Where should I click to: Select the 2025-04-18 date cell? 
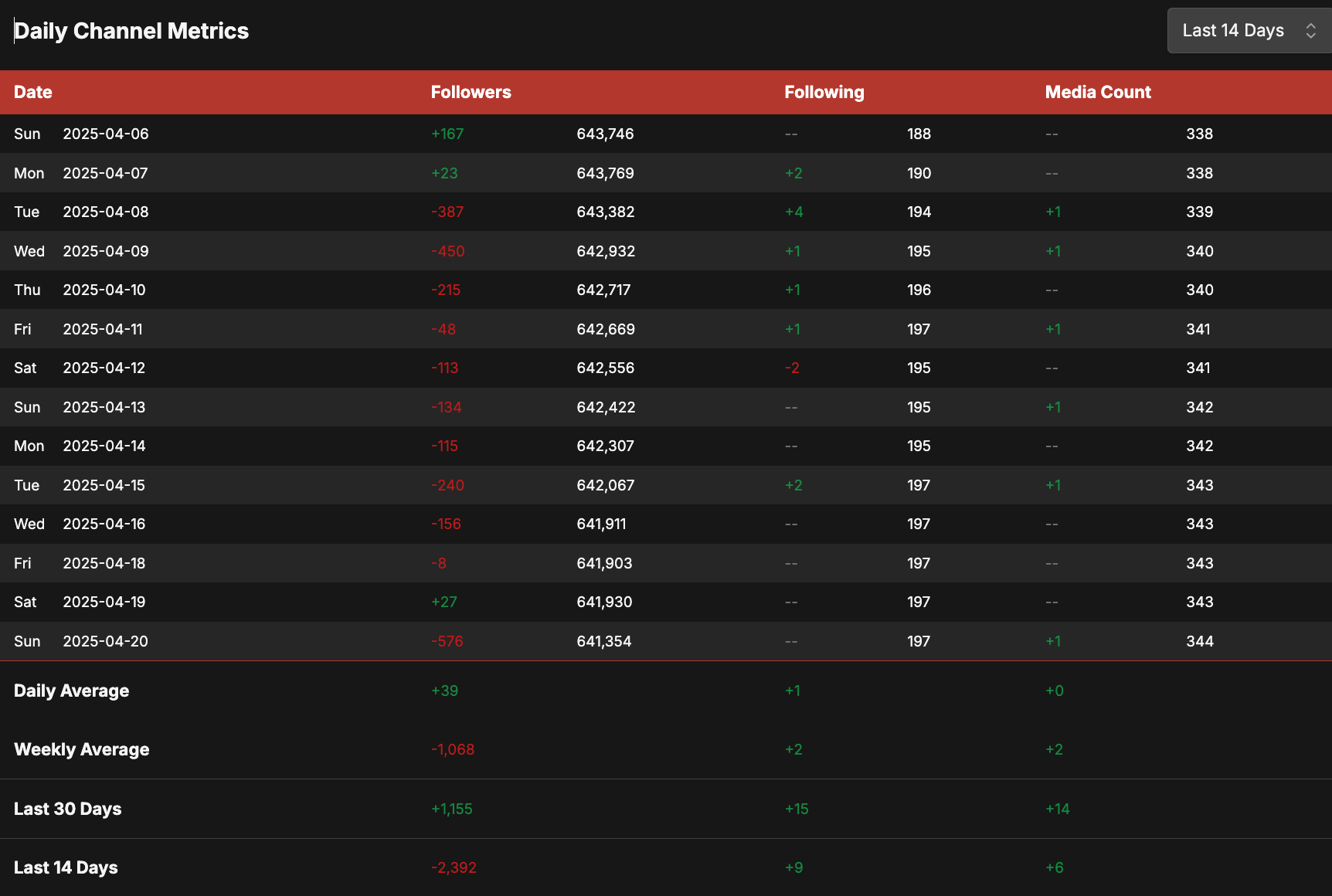coord(104,563)
